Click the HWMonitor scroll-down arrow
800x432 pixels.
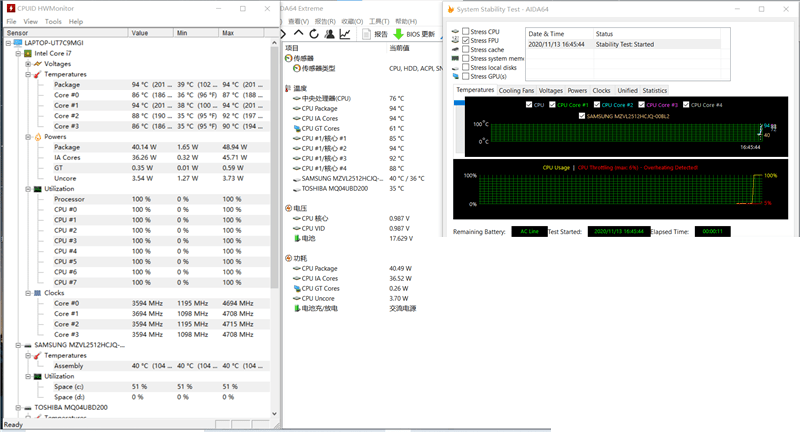(x=274, y=414)
